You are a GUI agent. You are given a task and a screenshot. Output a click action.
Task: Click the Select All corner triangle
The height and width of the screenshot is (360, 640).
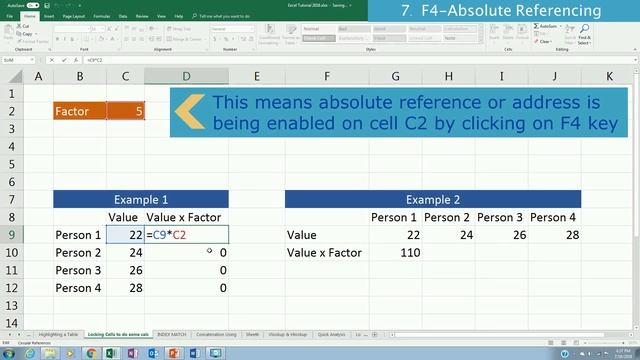(16, 76)
